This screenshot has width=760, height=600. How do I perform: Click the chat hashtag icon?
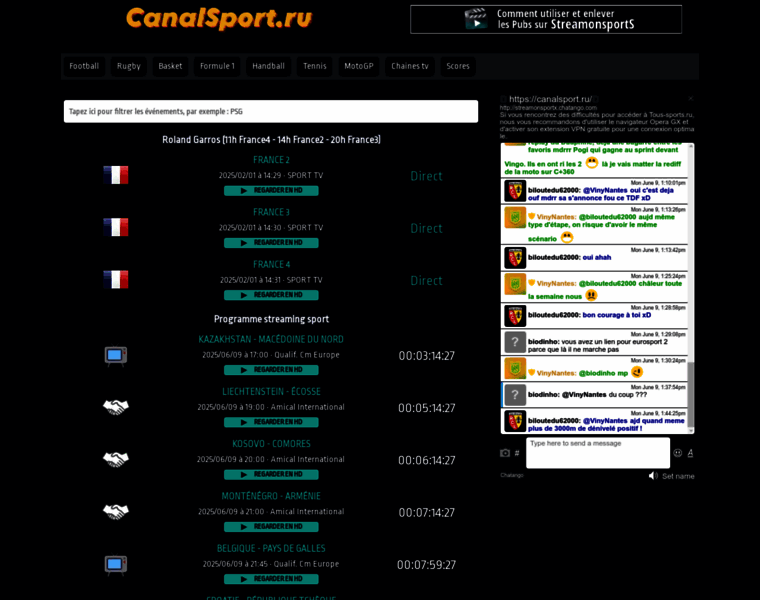[517, 453]
